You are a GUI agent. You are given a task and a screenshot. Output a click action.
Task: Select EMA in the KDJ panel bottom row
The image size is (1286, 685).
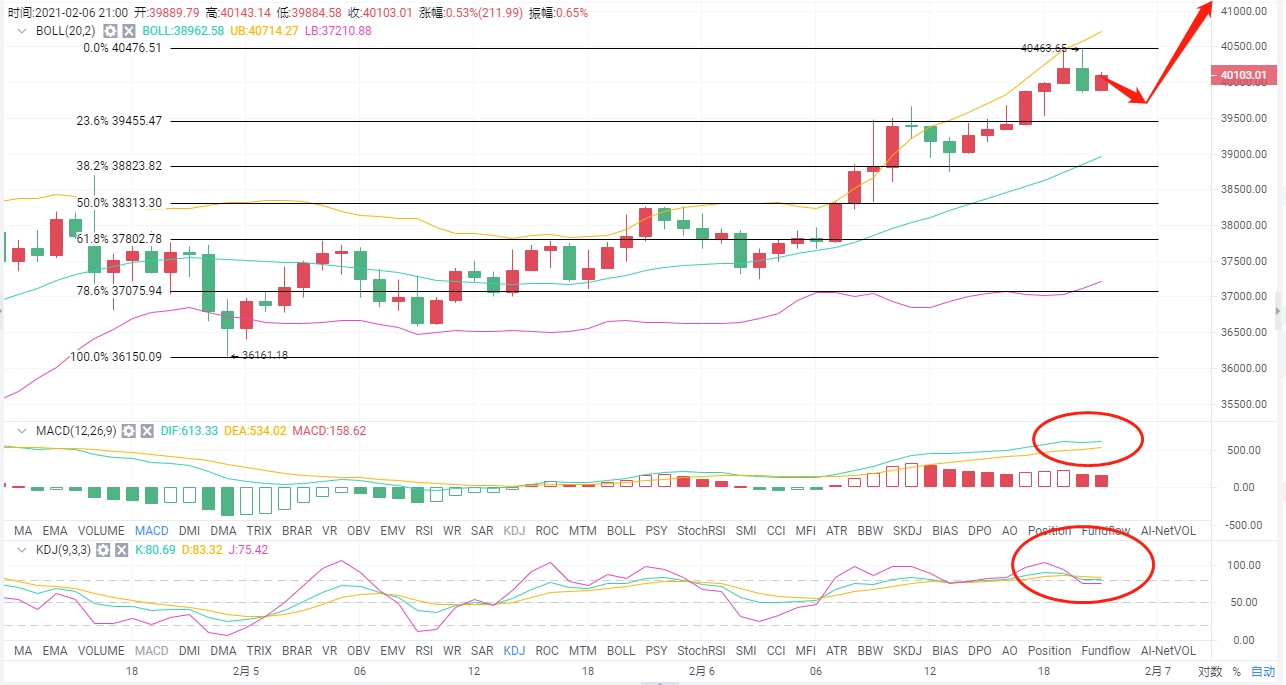[x=55, y=650]
